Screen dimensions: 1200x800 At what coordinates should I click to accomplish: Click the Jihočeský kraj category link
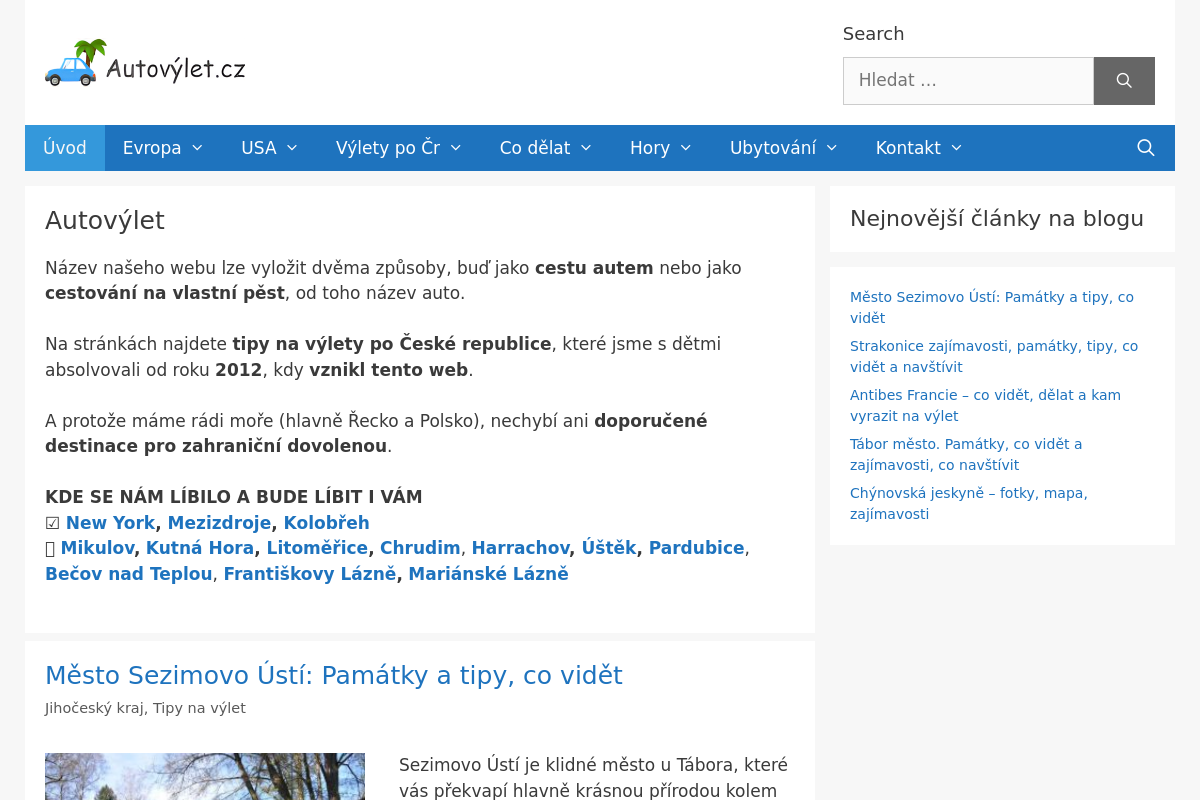click(x=94, y=708)
